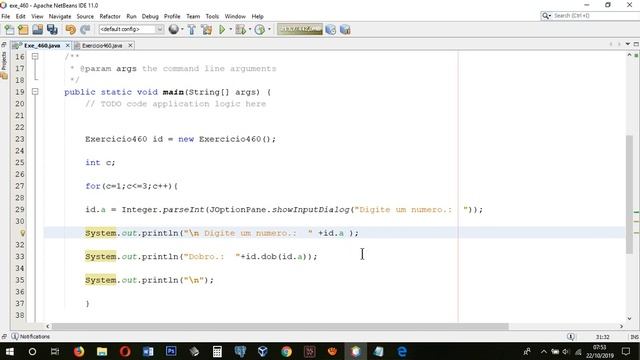Open the Navigate menu
The image size is (640, 360).
60,16
